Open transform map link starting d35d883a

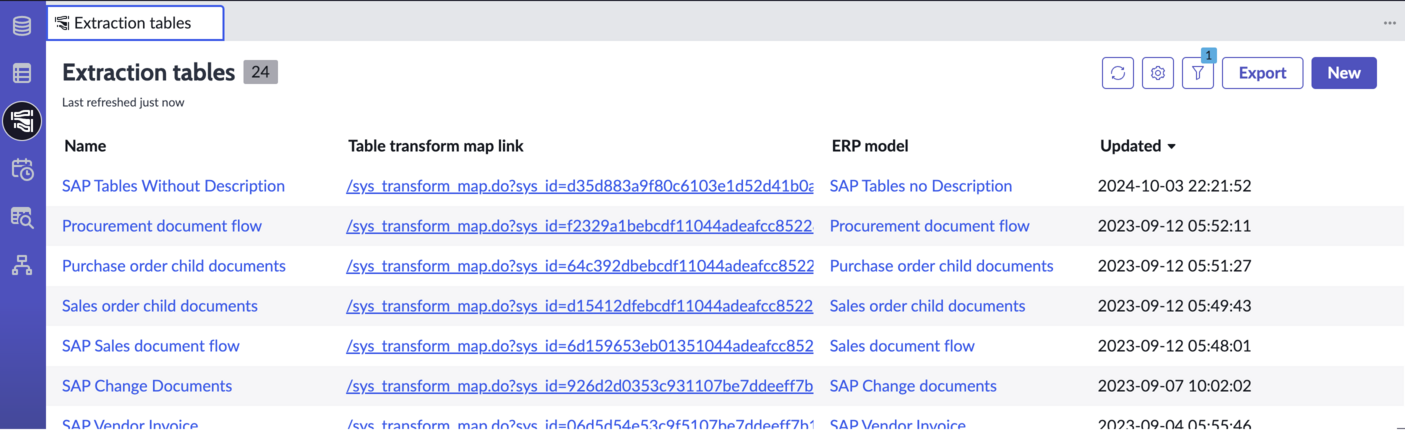pyautogui.click(x=580, y=186)
